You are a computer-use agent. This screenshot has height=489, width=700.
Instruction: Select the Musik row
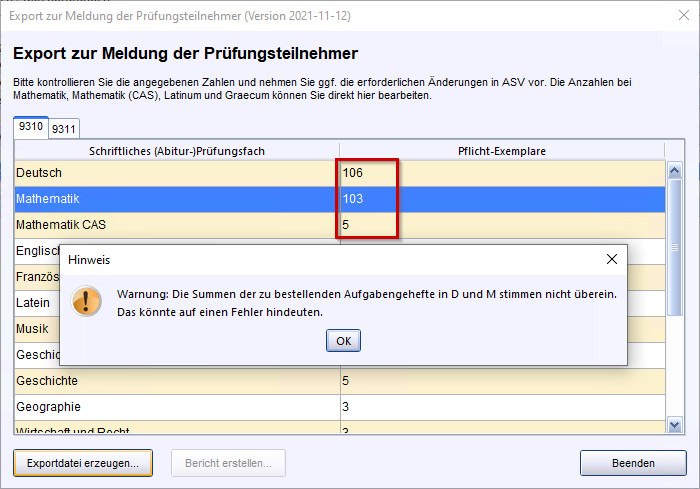point(37,329)
